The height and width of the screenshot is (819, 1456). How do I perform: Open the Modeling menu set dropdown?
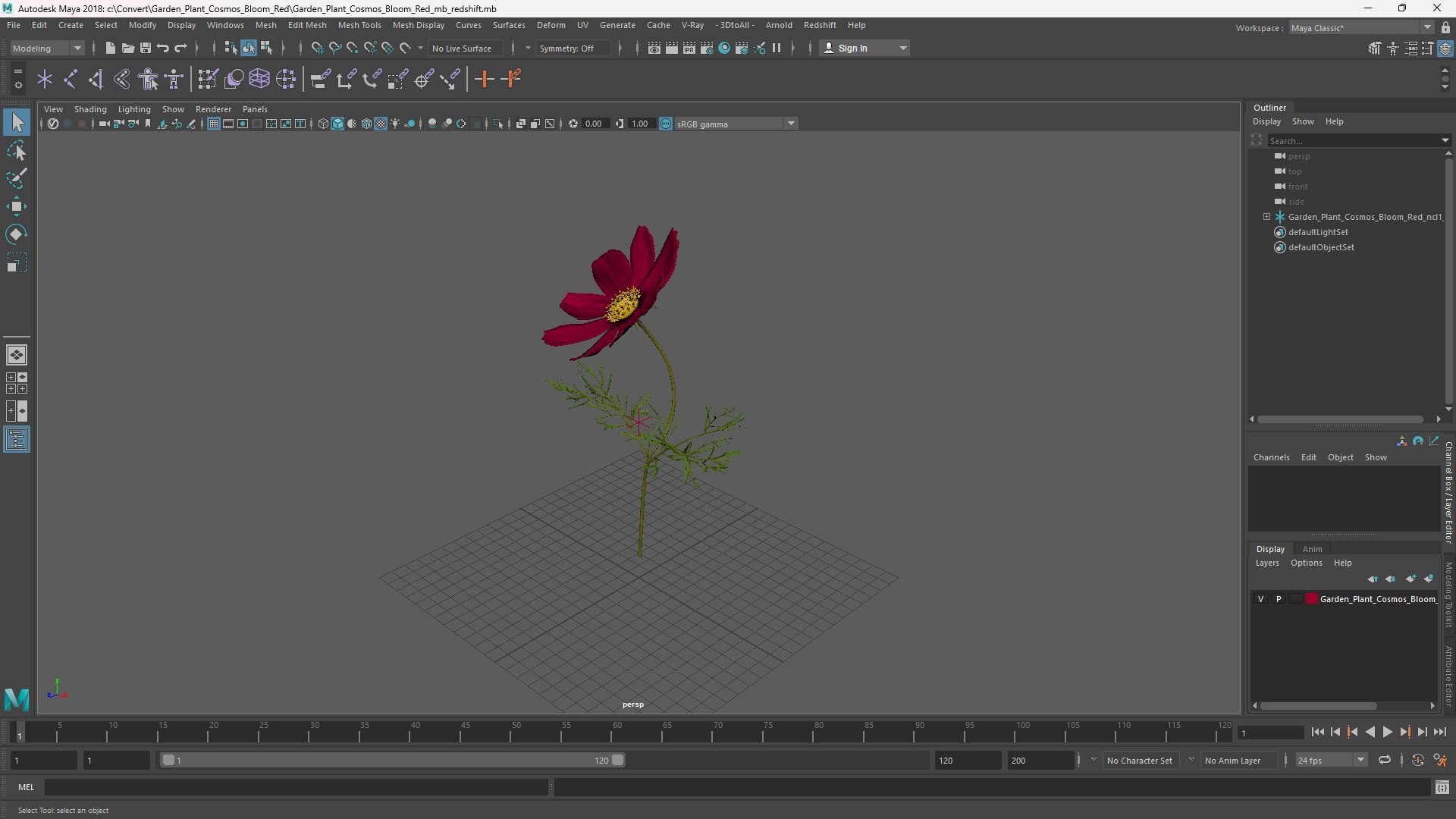tap(47, 48)
